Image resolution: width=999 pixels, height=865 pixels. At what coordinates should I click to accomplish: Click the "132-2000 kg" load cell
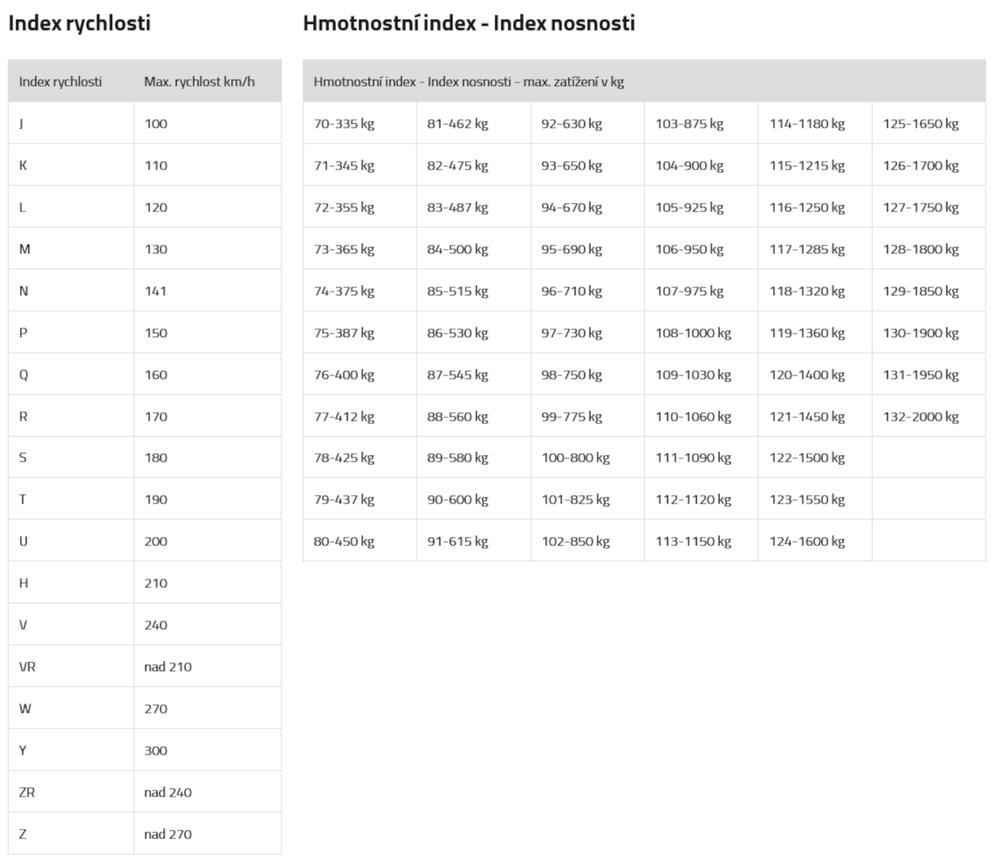[920, 417]
